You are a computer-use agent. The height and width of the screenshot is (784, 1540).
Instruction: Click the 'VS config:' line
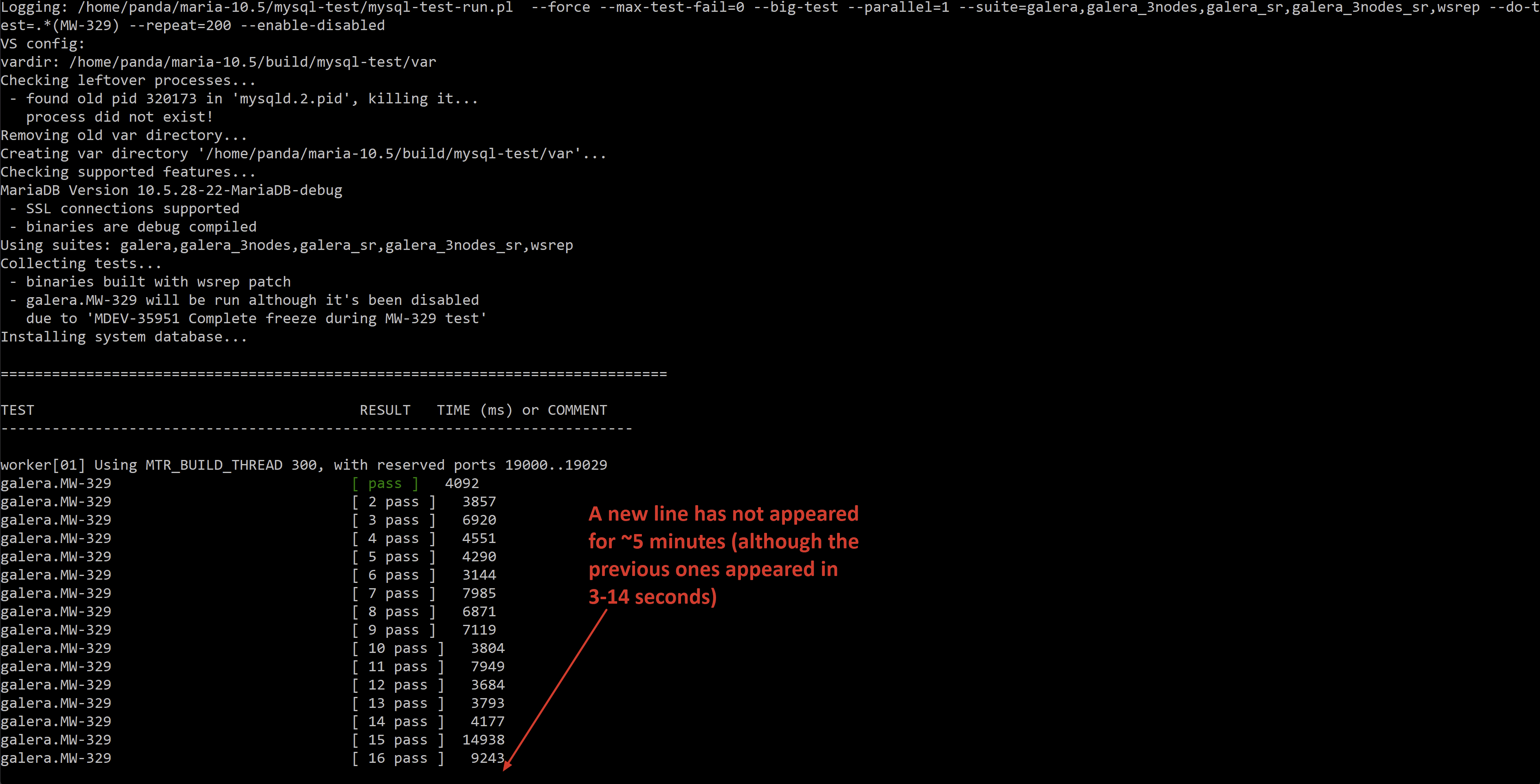pos(42,44)
